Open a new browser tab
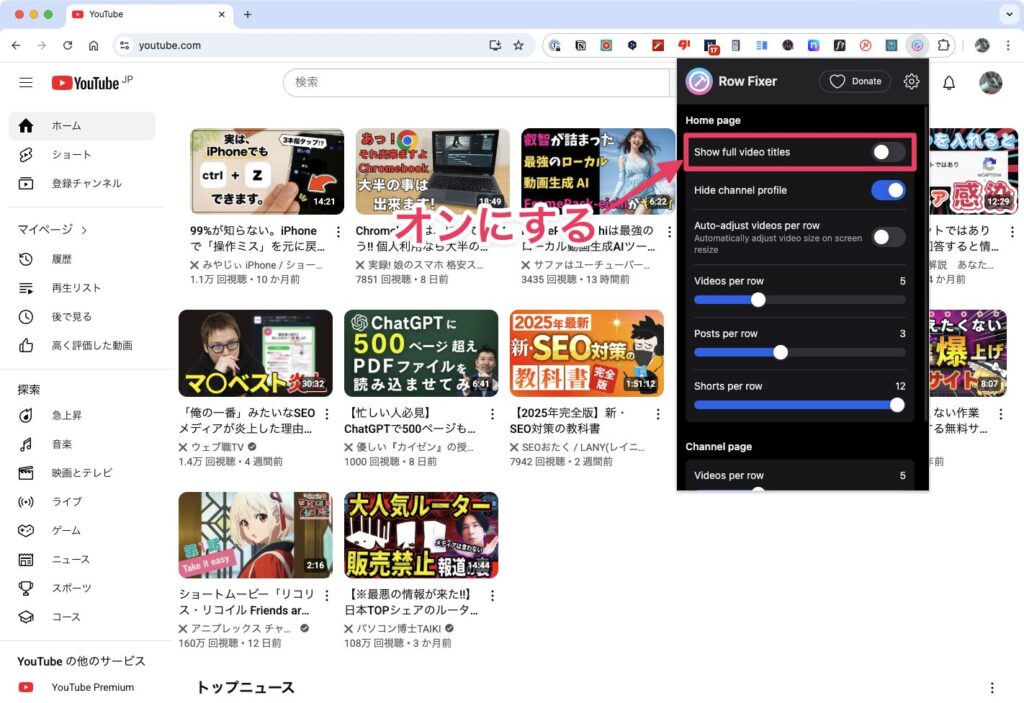Screen dimensions: 1024x703 (x=248, y=14)
